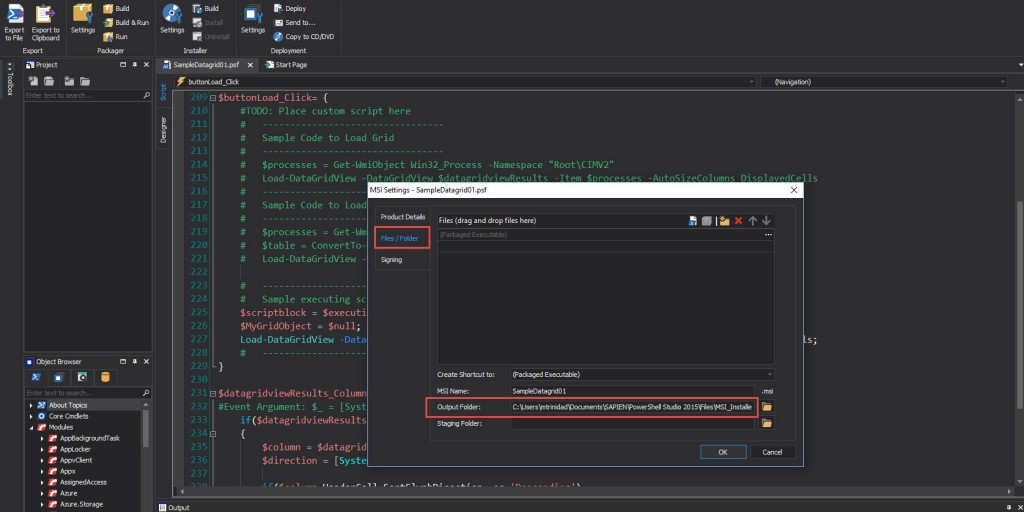The height and width of the screenshot is (512, 1024).
Task: Open the Output panel tab
Action: pos(174,507)
